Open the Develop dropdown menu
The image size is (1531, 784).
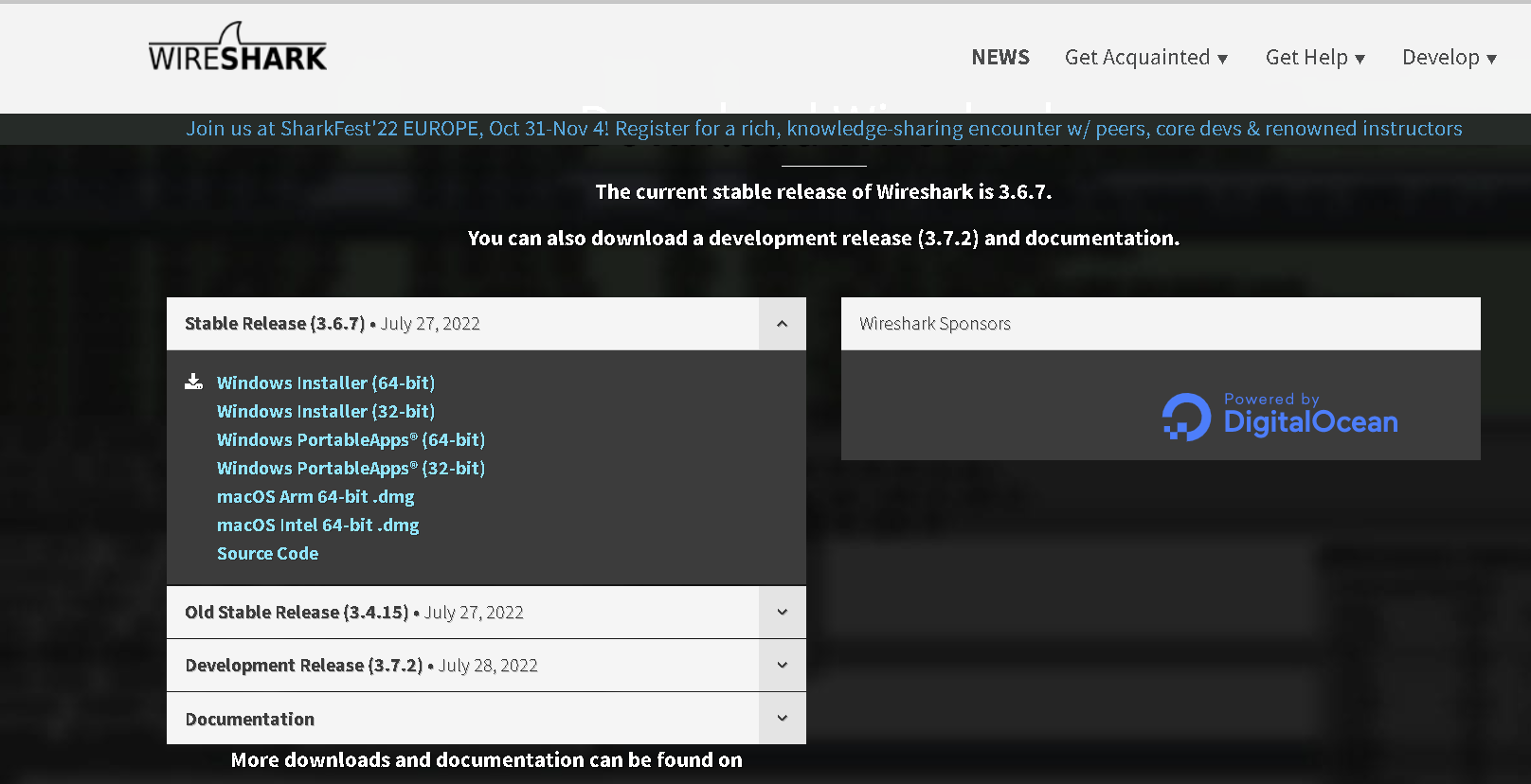tap(1449, 58)
